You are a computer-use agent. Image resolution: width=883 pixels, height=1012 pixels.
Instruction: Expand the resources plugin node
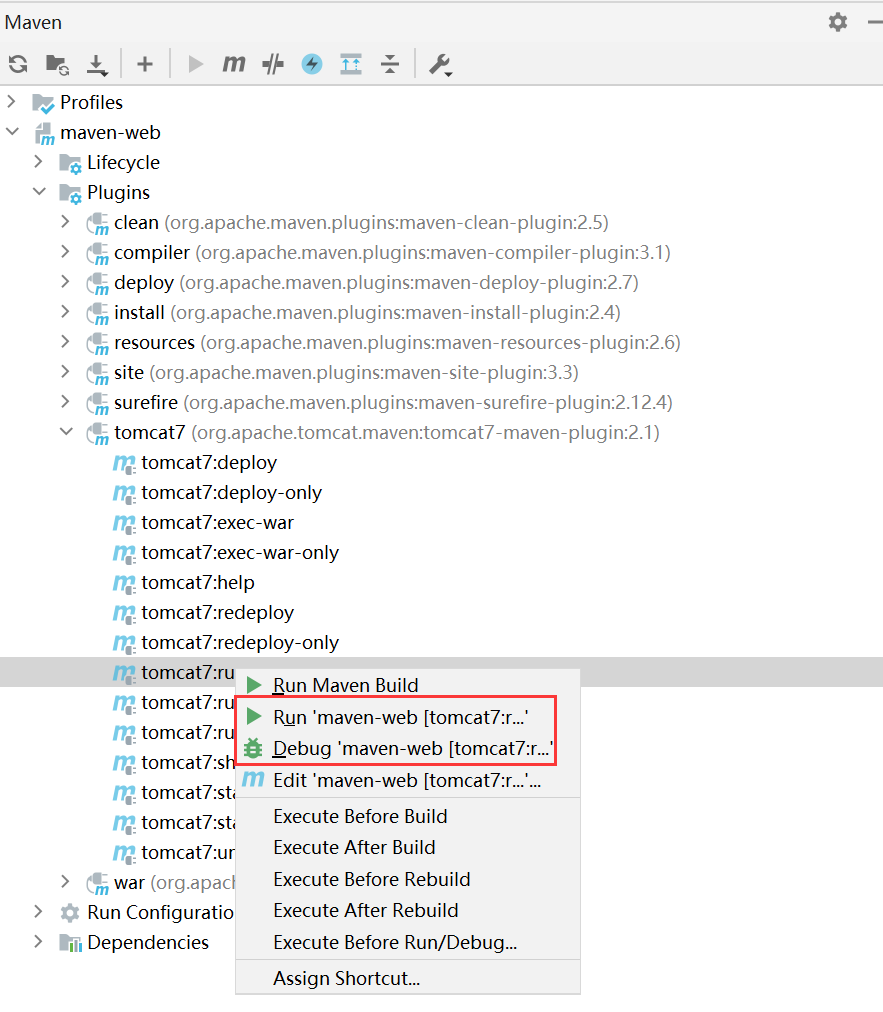(x=65, y=341)
